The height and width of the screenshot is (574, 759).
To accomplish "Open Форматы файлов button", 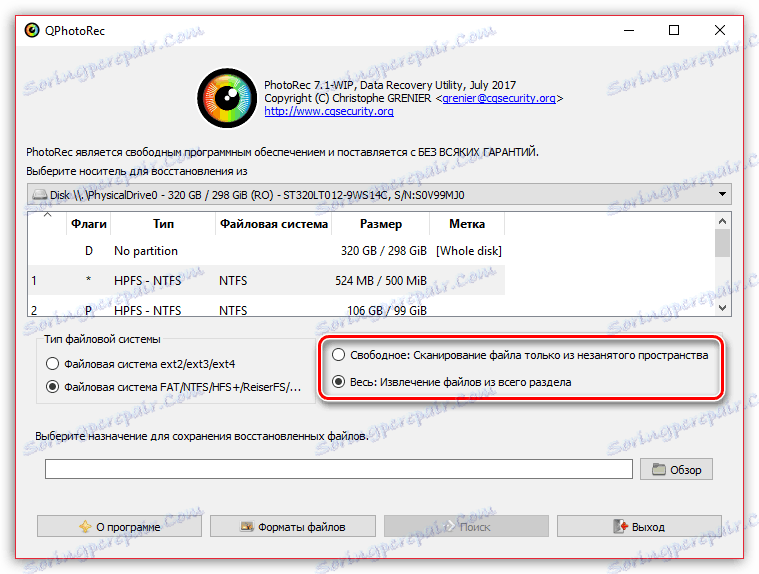I will pyautogui.click(x=292, y=526).
